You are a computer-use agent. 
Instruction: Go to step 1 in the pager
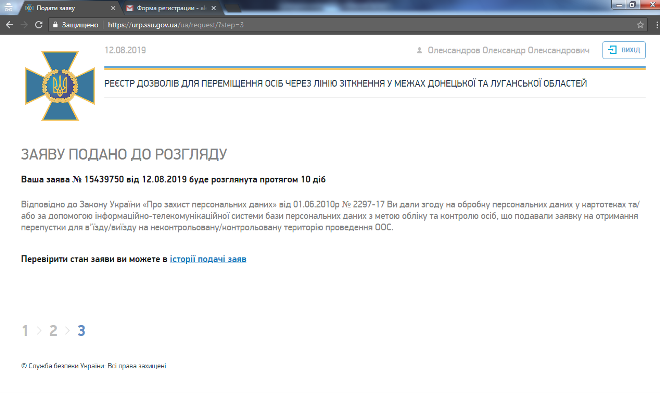pyautogui.click(x=25, y=331)
